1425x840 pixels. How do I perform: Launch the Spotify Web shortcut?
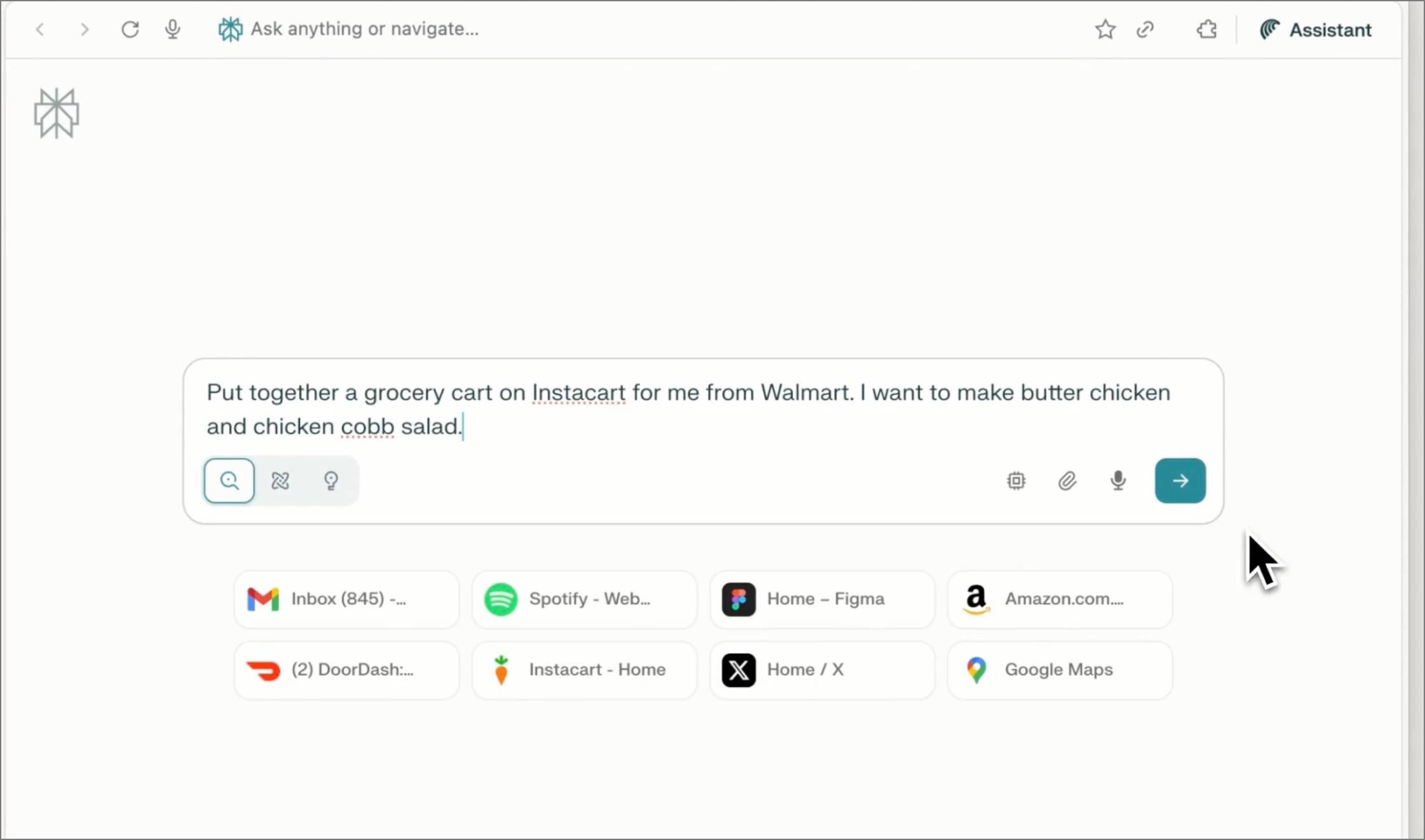[x=583, y=599]
